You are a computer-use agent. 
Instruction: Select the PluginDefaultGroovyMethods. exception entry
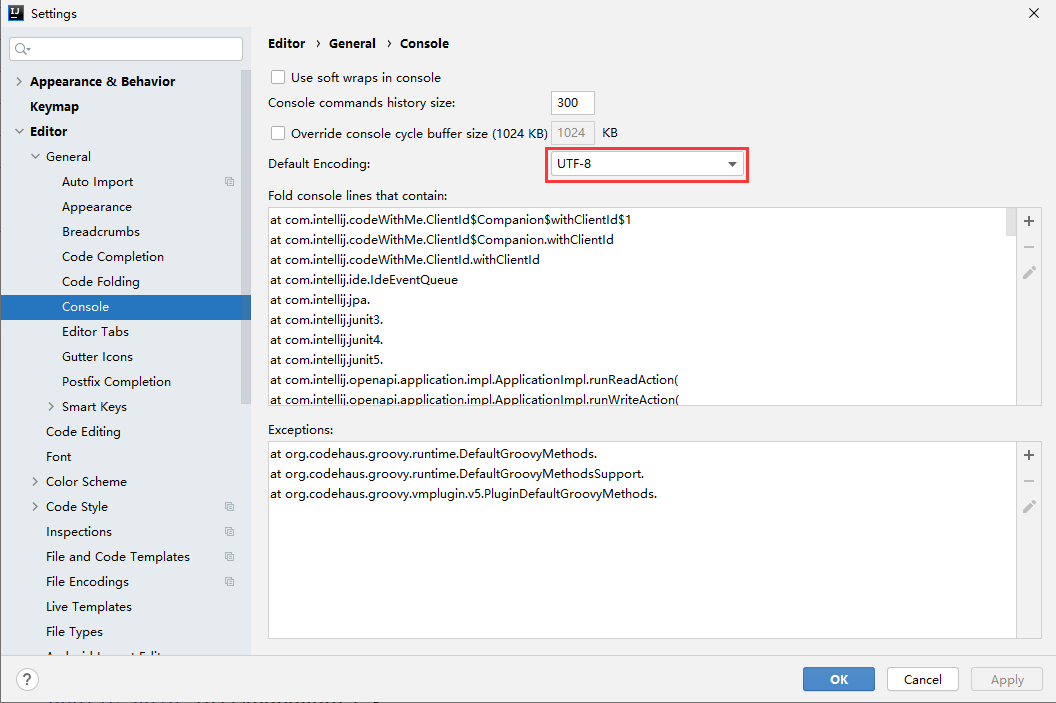463,494
